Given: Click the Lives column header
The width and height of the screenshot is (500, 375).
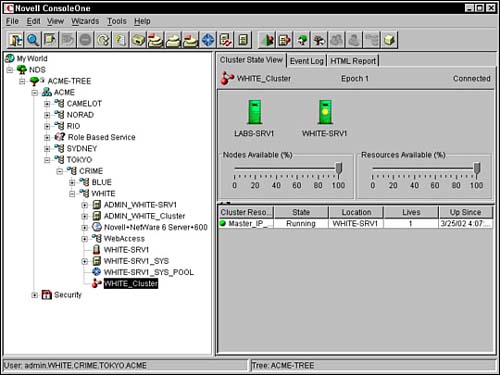Looking at the screenshot, I should [411, 212].
